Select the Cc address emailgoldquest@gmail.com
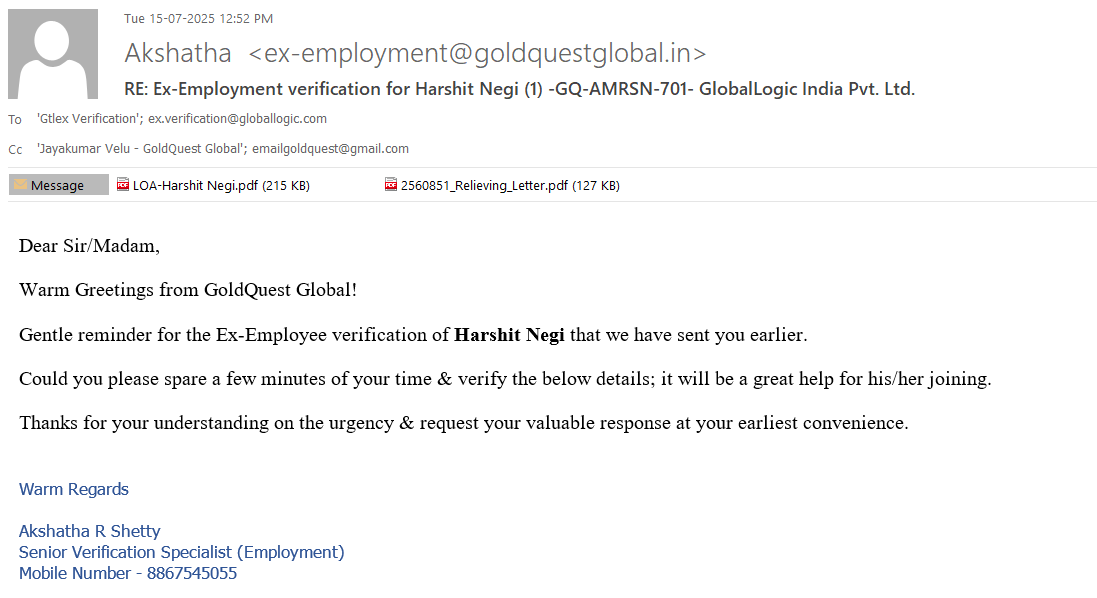This screenshot has height=598, width=1097. click(330, 149)
